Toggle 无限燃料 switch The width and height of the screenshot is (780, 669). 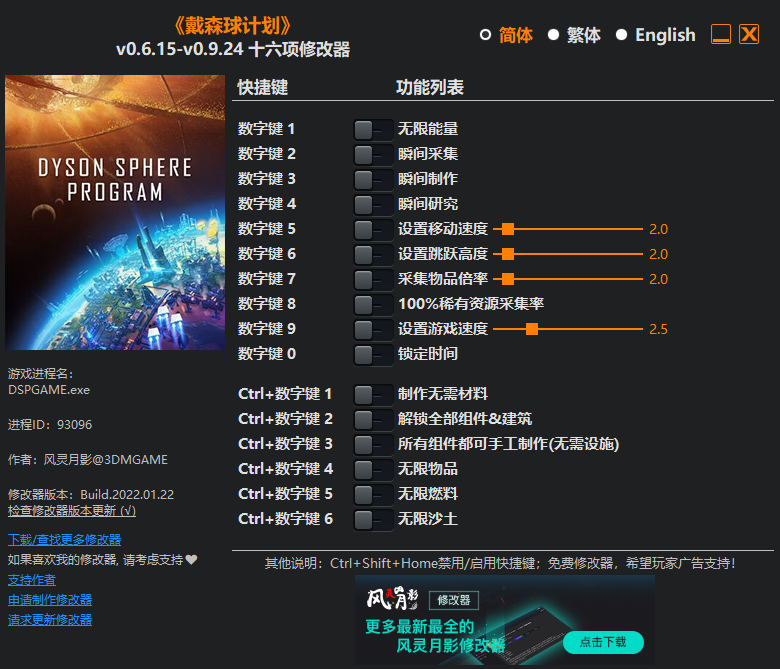pyautogui.click(x=373, y=494)
